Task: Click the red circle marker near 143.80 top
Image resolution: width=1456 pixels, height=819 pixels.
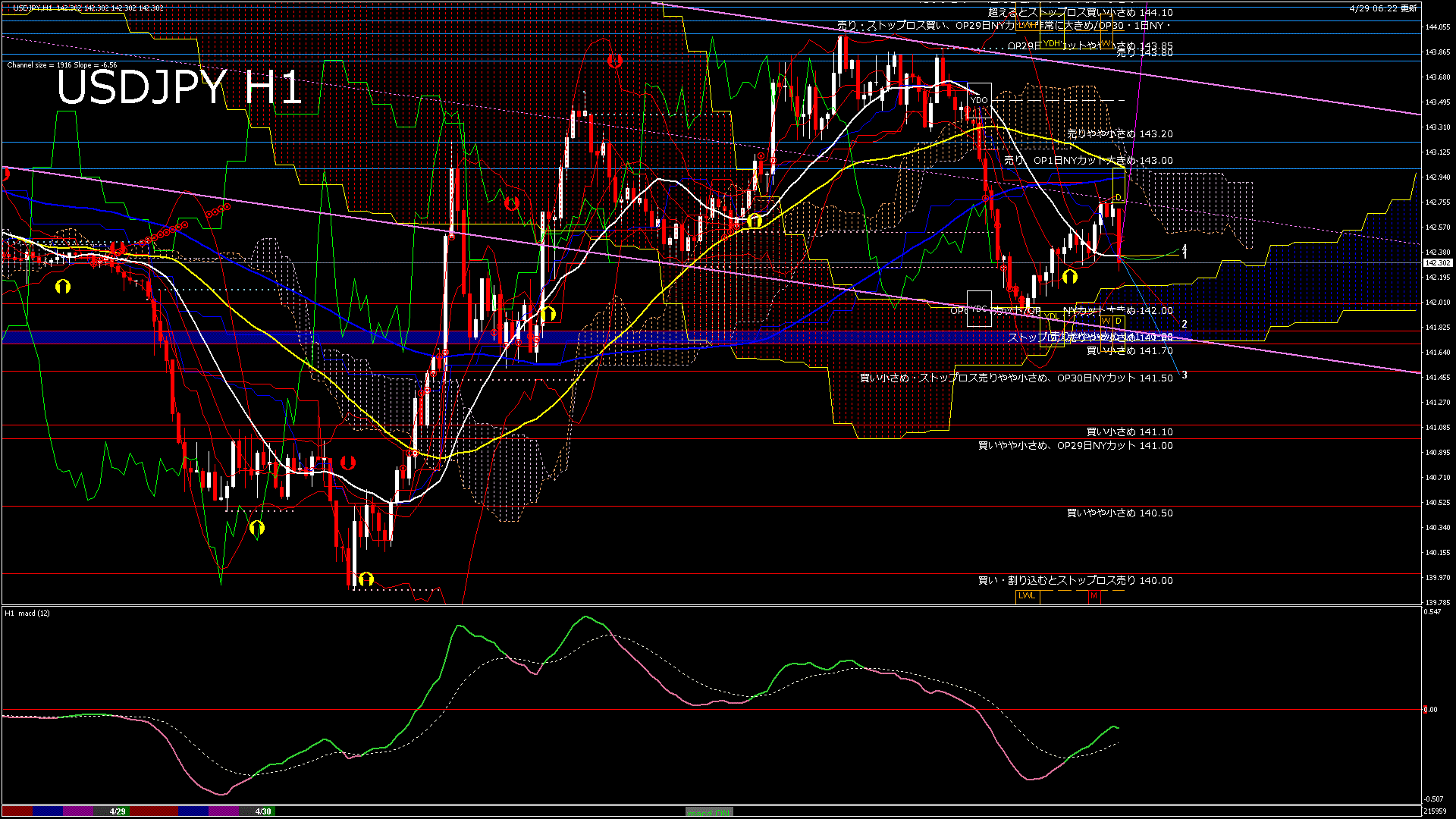Action: (x=614, y=61)
